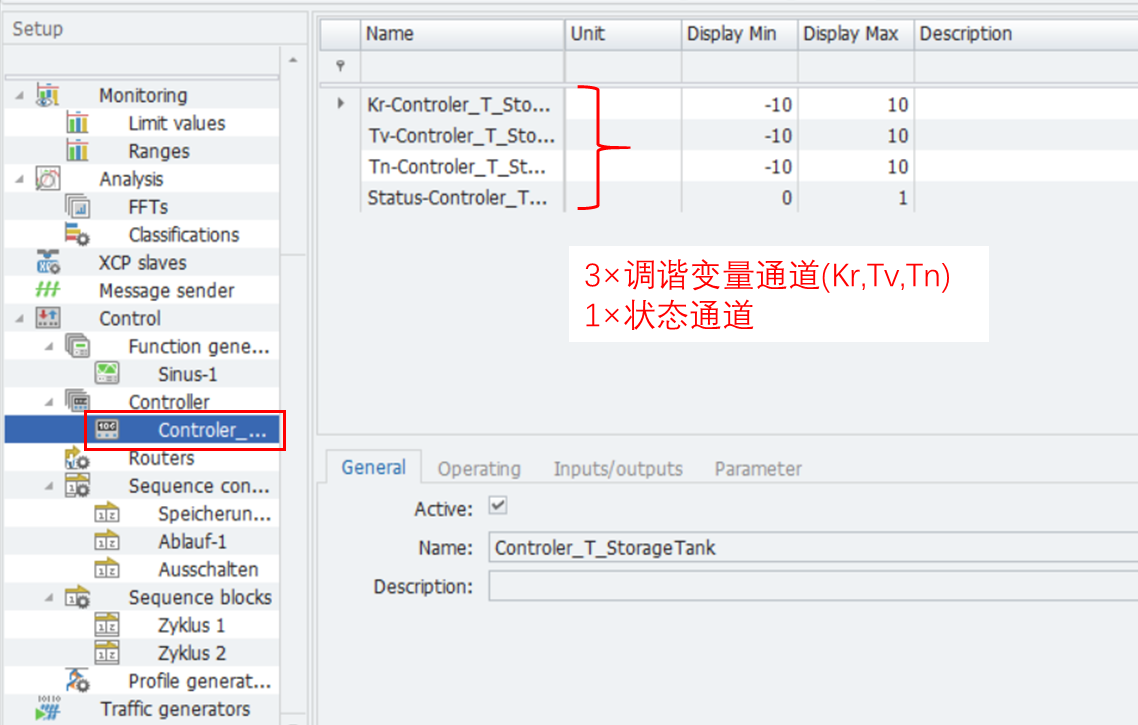
Task: Open the Inputs/outputs tab
Action: click(x=618, y=469)
